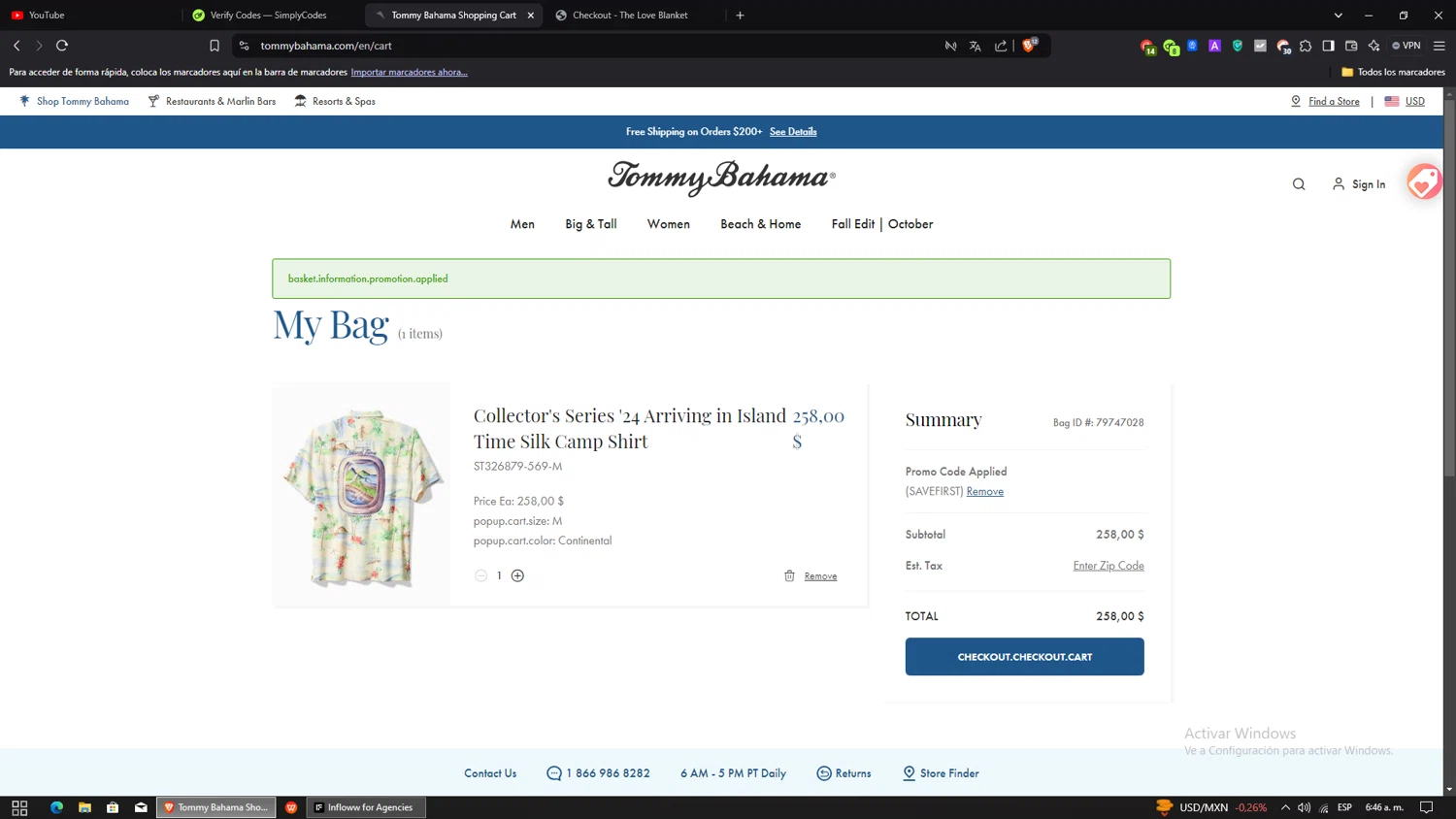Open the Sign In account link
Image resolution: width=1456 pixels, height=819 pixels.
pyautogui.click(x=1359, y=184)
